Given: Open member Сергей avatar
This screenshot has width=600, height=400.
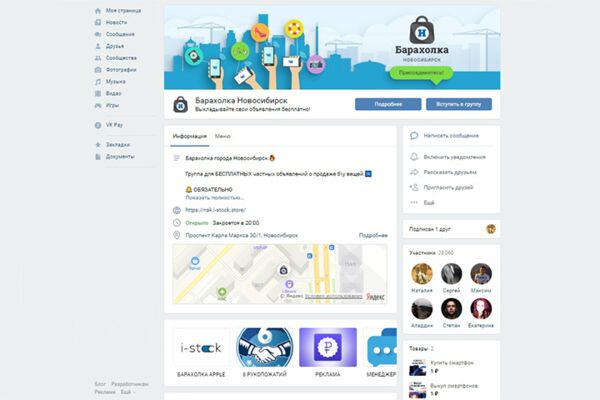Looking at the screenshot, I should click(452, 274).
